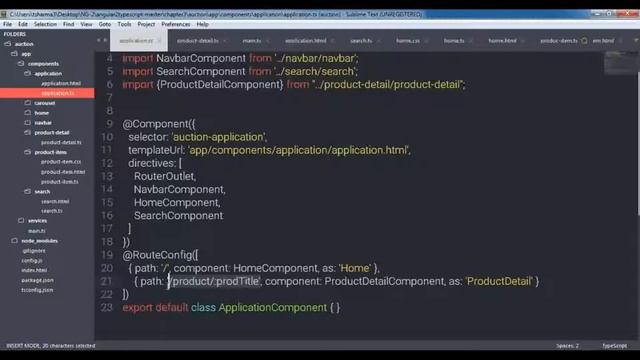Switch to the home.html tab
The image size is (640, 360).
(x=502, y=41)
